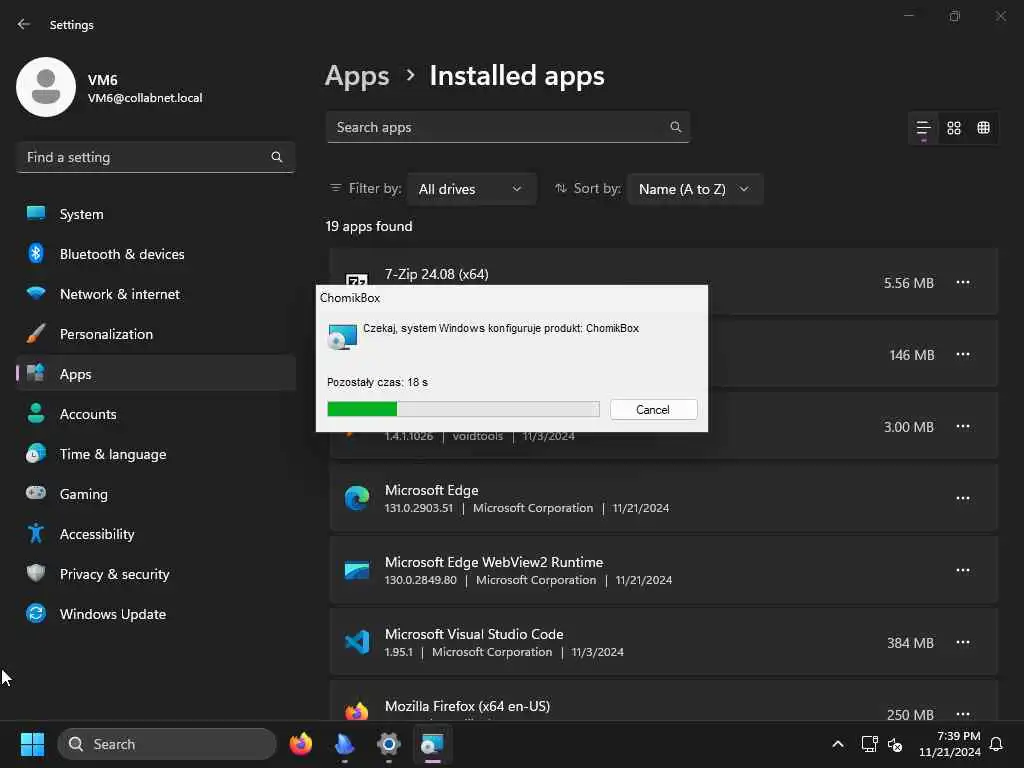Open the Windows Start menu
Viewport: 1024px width, 768px height.
point(32,744)
